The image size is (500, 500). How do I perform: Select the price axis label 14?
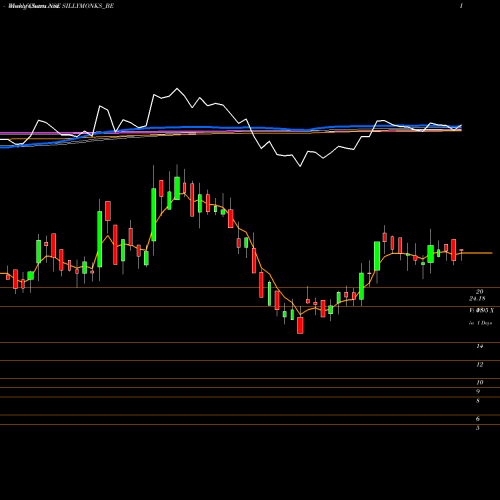[x=479, y=346]
